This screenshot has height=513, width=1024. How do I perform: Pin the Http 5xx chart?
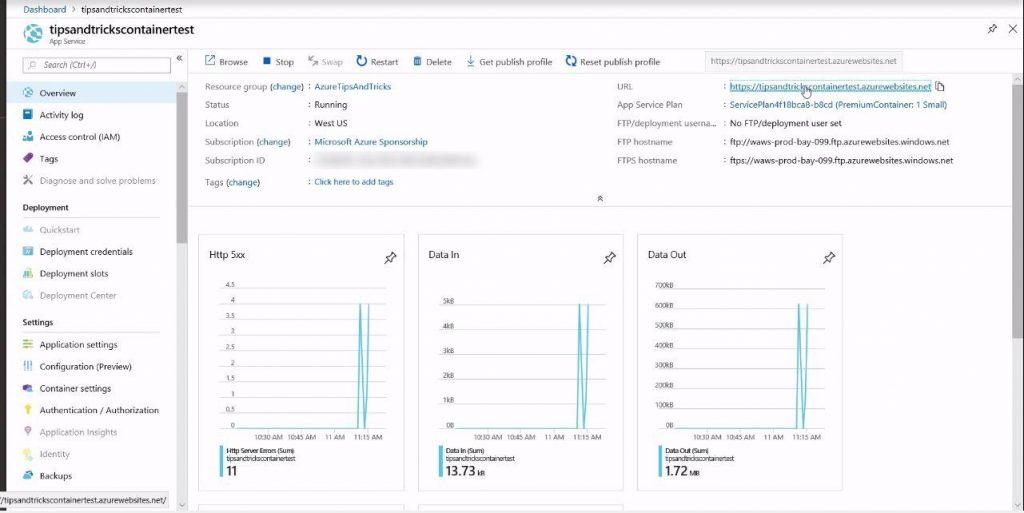[390, 258]
